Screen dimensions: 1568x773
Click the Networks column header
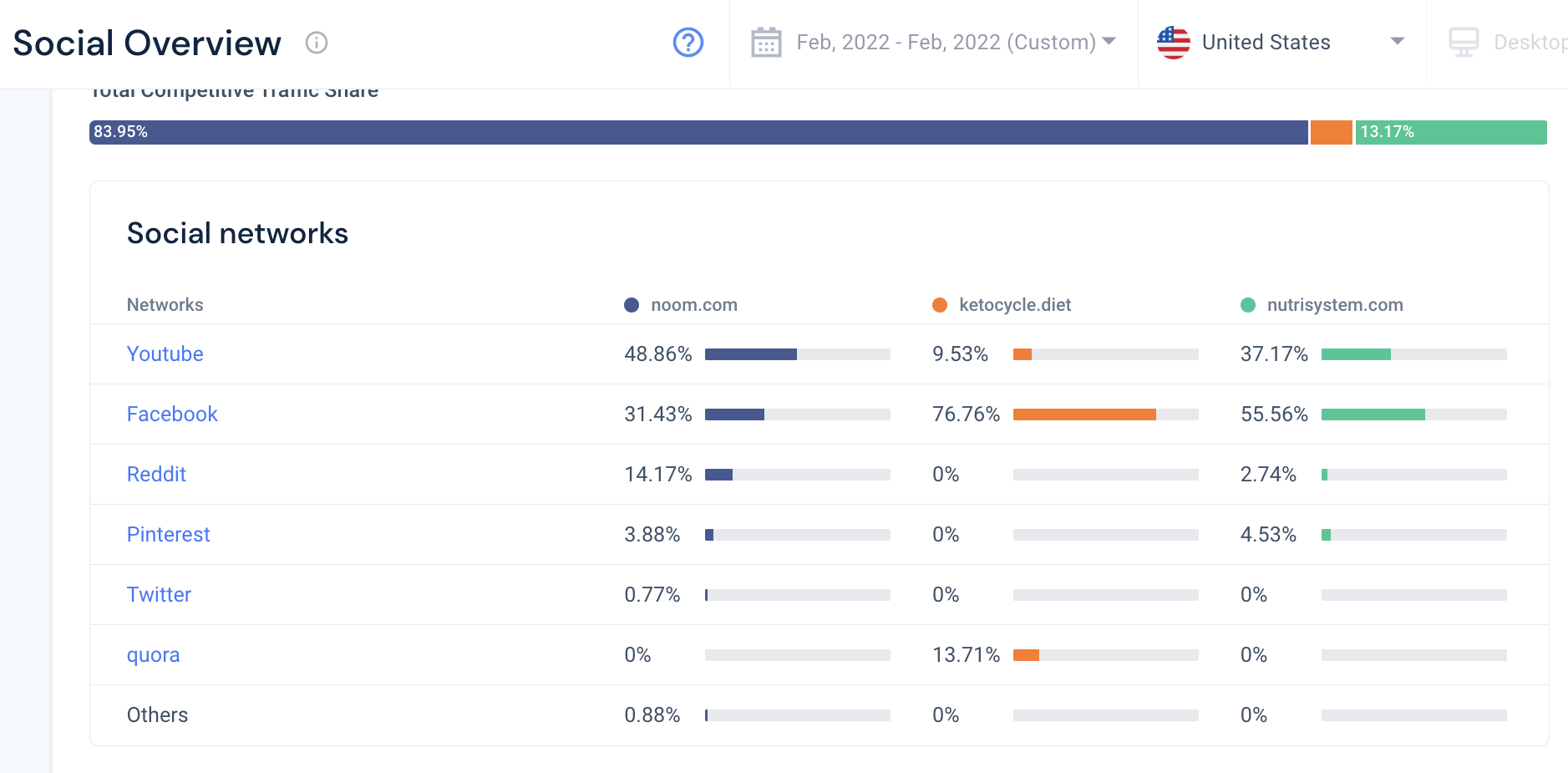165,305
